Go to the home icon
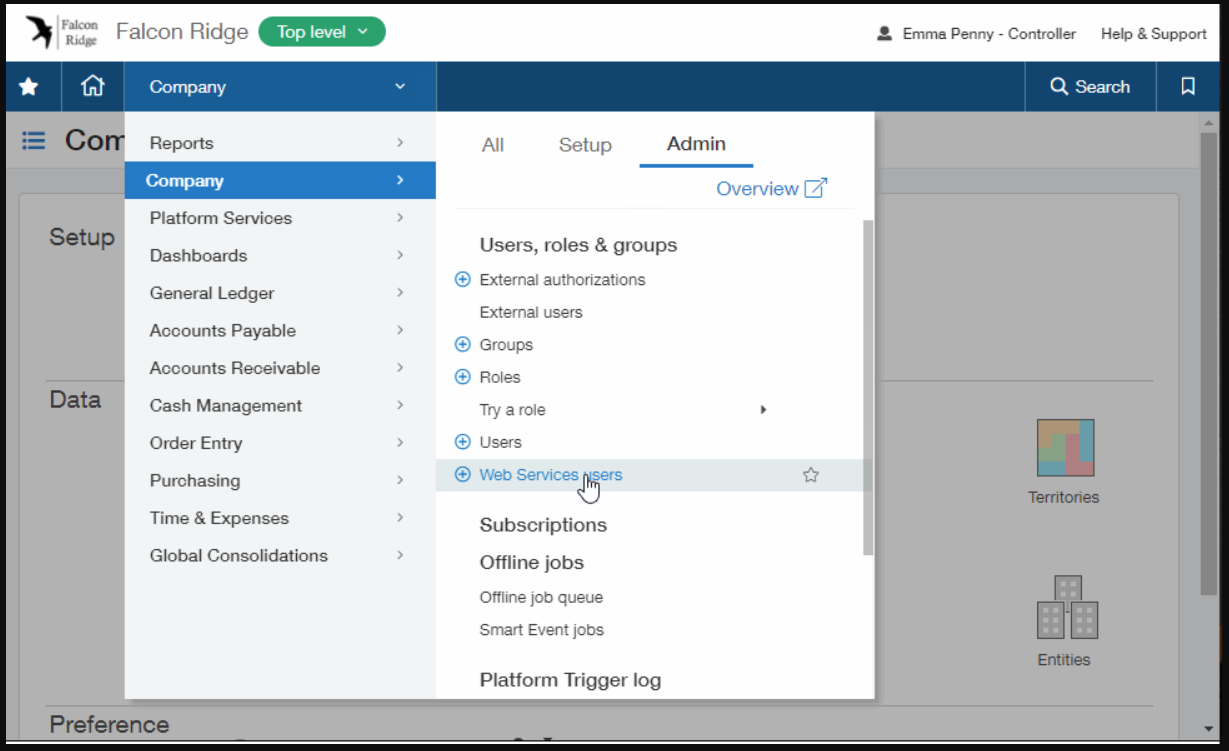 92,87
